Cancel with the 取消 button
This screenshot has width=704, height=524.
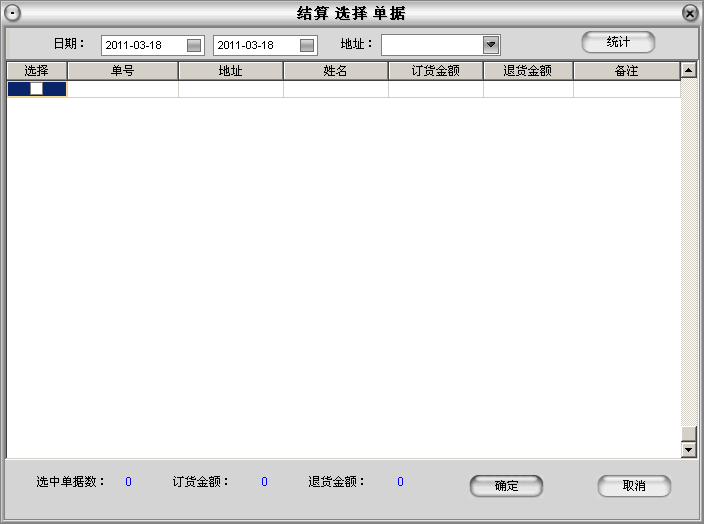pyautogui.click(x=634, y=485)
